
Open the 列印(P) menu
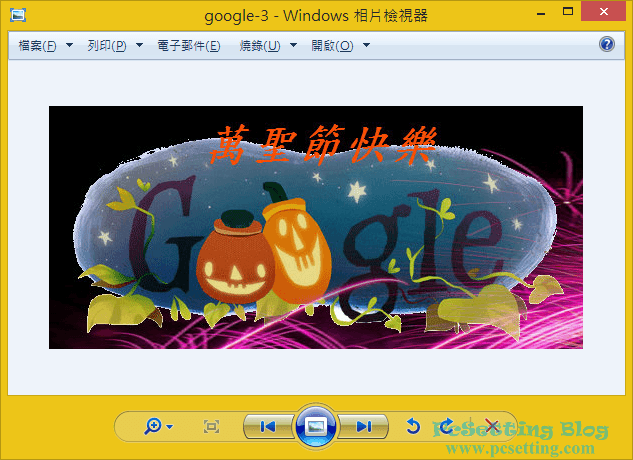107,46
